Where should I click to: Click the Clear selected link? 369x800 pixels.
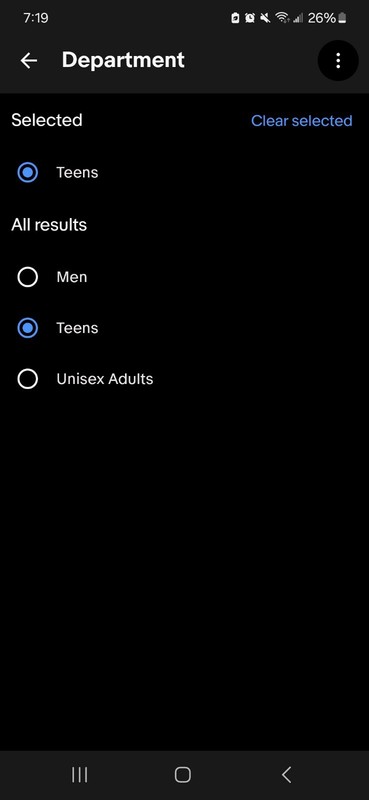tap(302, 121)
